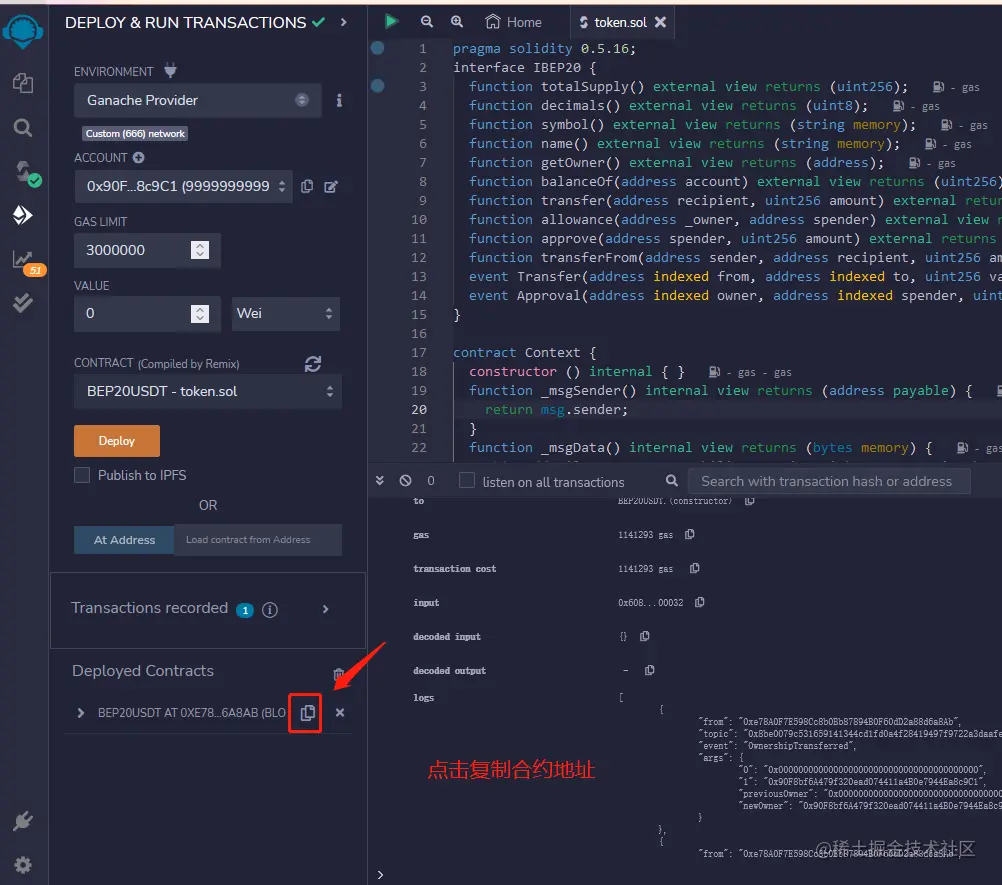Click the terminal prompt arrow at bottom

tap(381, 874)
